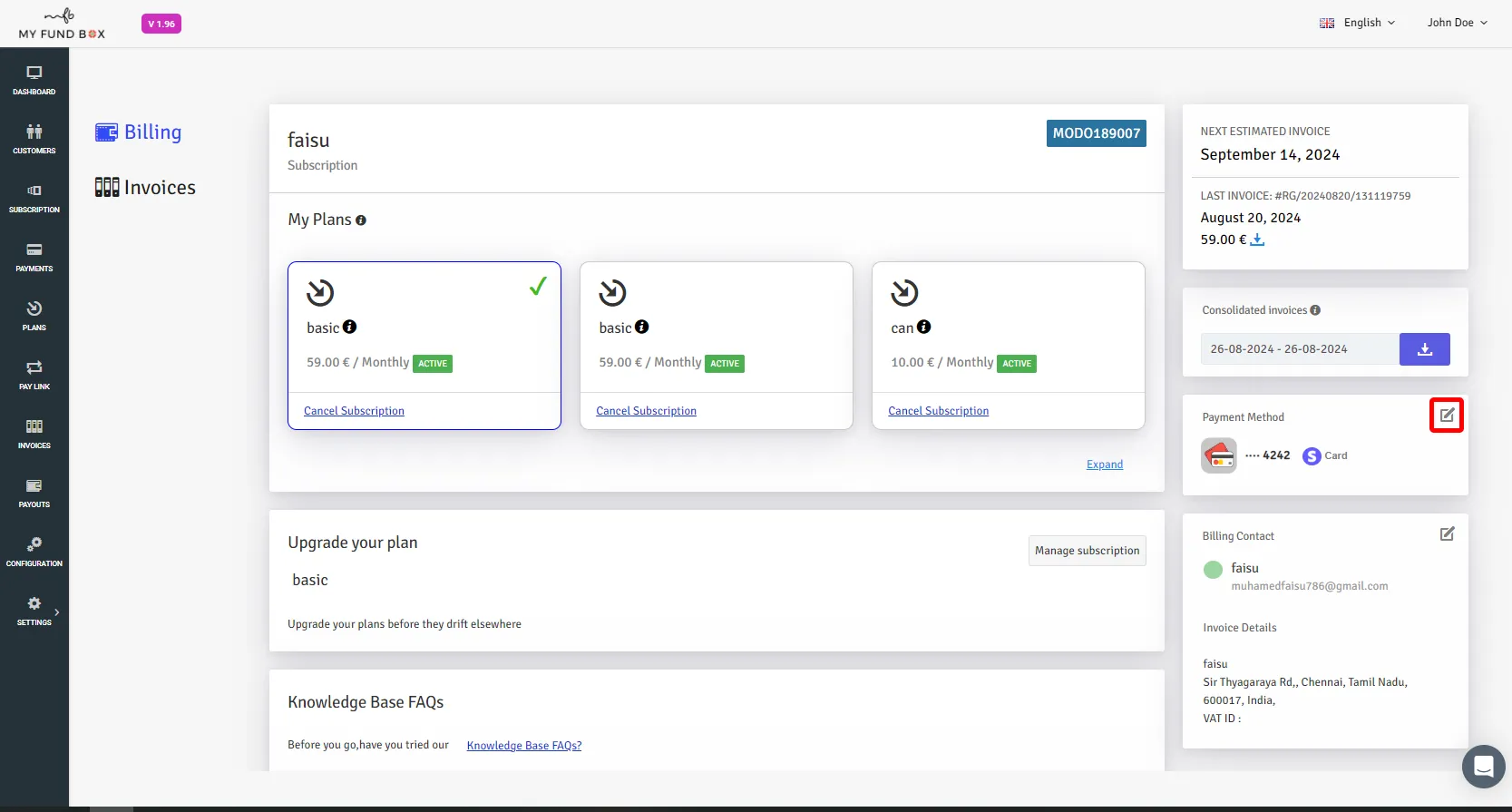The image size is (1512, 812).
Task: Go to Customers in the sidebar
Action: tap(34, 139)
